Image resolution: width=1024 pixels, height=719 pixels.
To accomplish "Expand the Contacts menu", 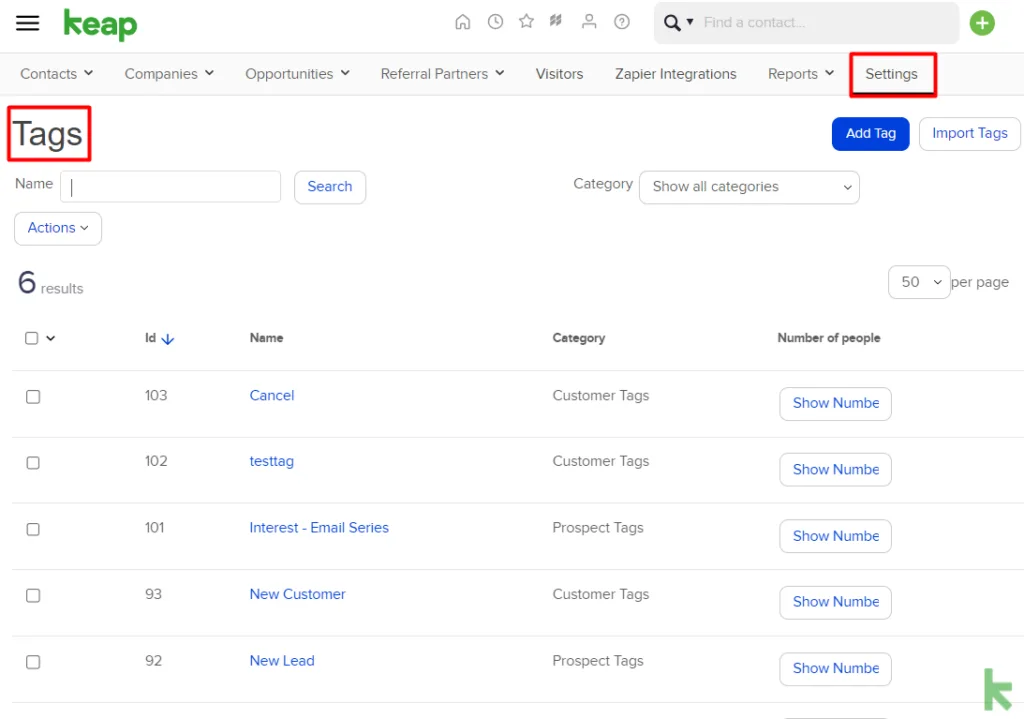I will coord(56,74).
